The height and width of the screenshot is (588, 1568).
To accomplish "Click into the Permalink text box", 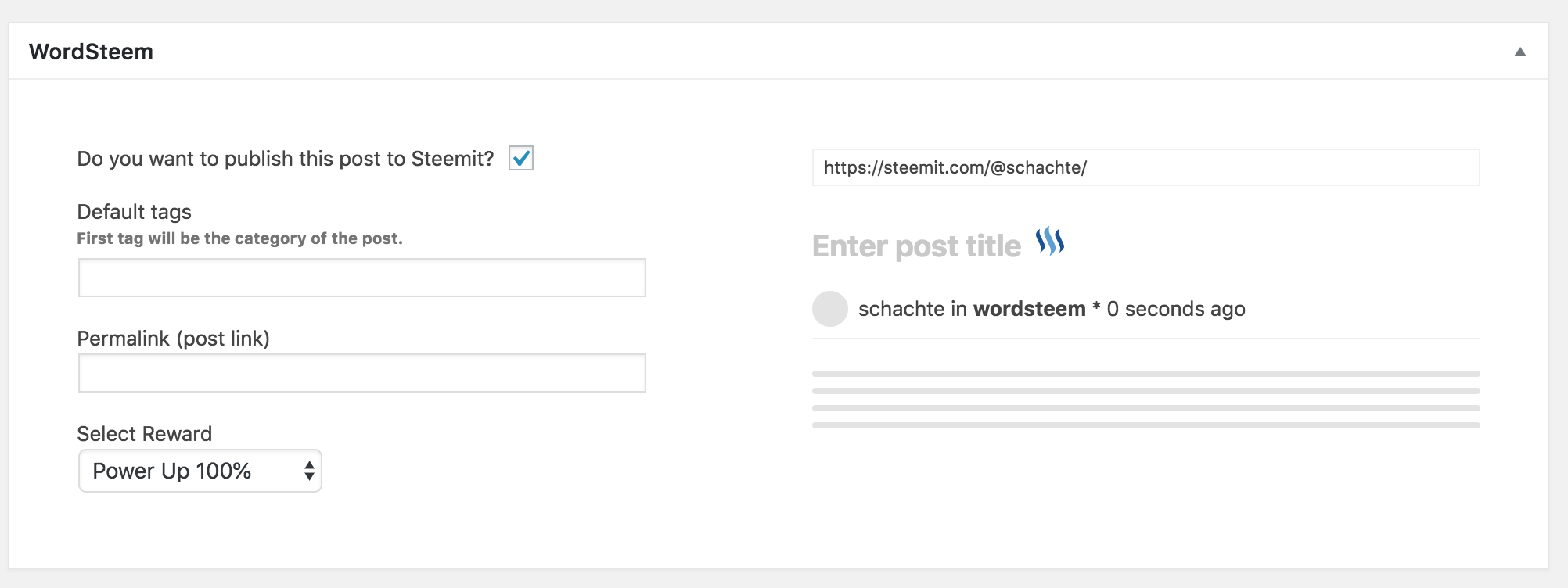I will click(361, 373).
